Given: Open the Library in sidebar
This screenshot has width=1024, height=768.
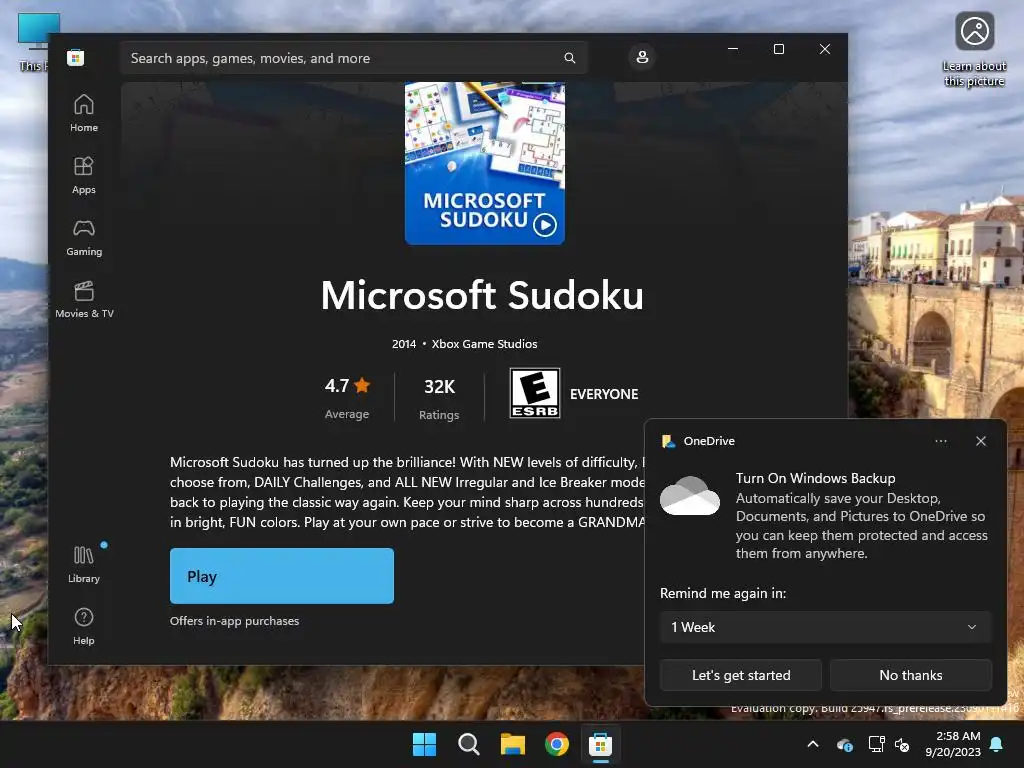Looking at the screenshot, I should coord(84,565).
